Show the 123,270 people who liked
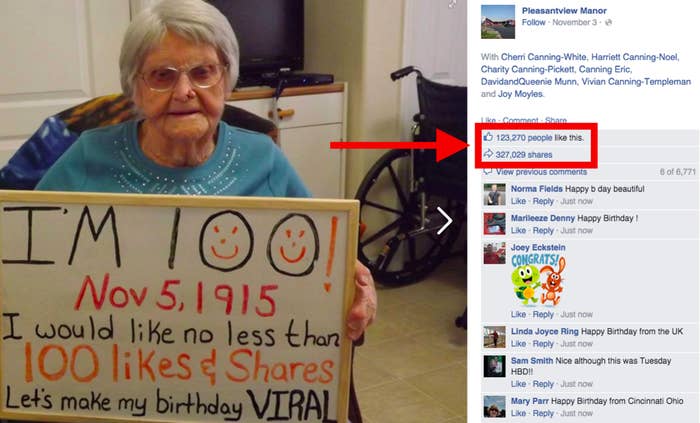 (524, 137)
